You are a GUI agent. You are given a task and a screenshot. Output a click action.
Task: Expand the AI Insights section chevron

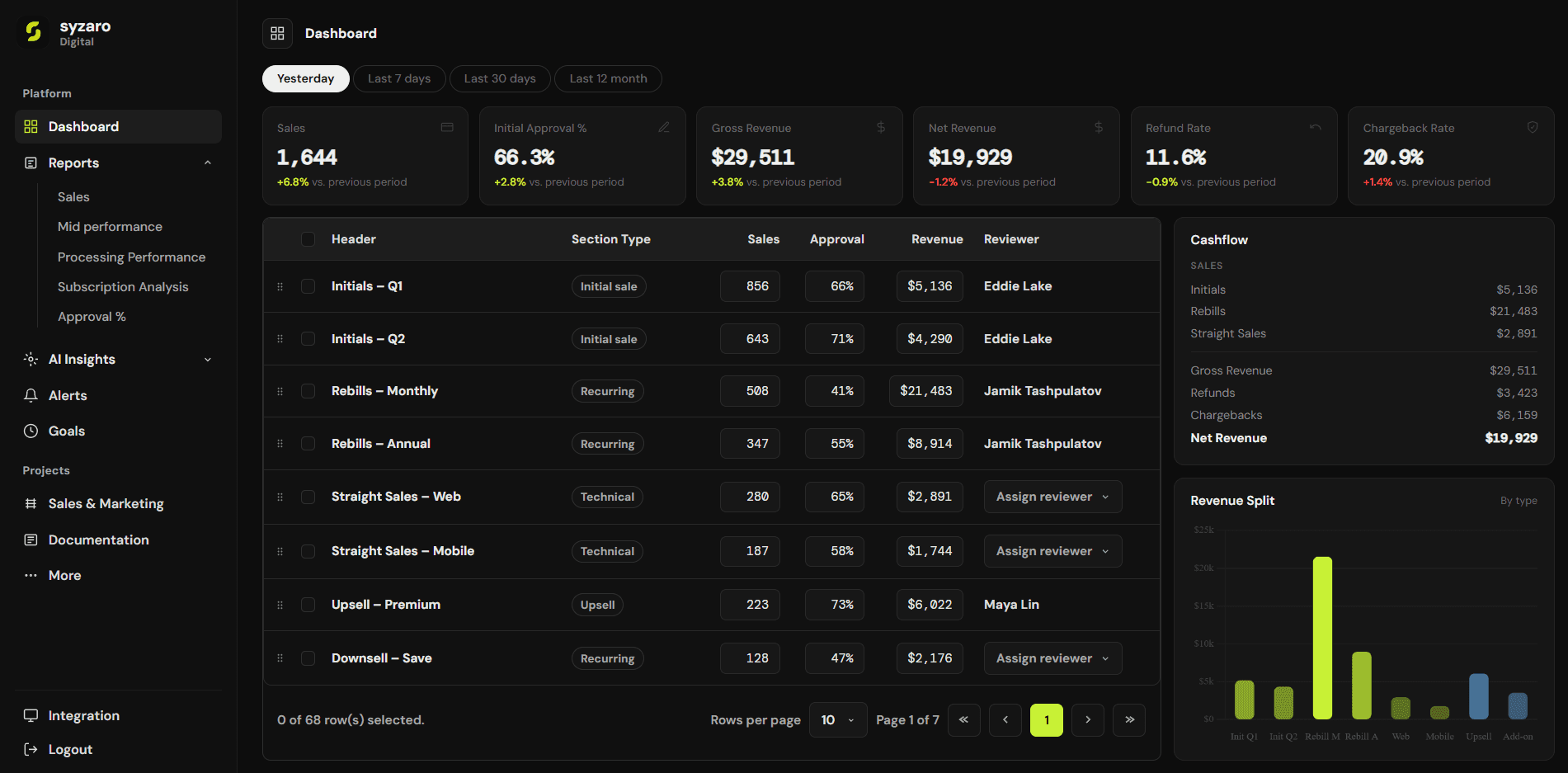[x=208, y=359]
